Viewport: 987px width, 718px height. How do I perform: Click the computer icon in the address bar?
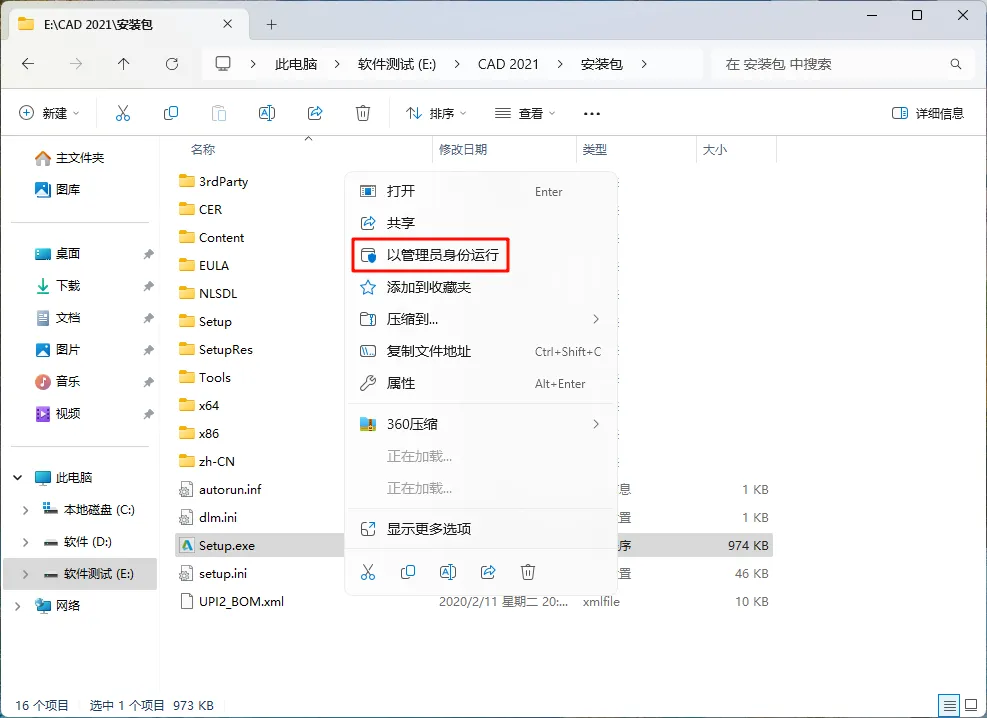click(x=223, y=64)
